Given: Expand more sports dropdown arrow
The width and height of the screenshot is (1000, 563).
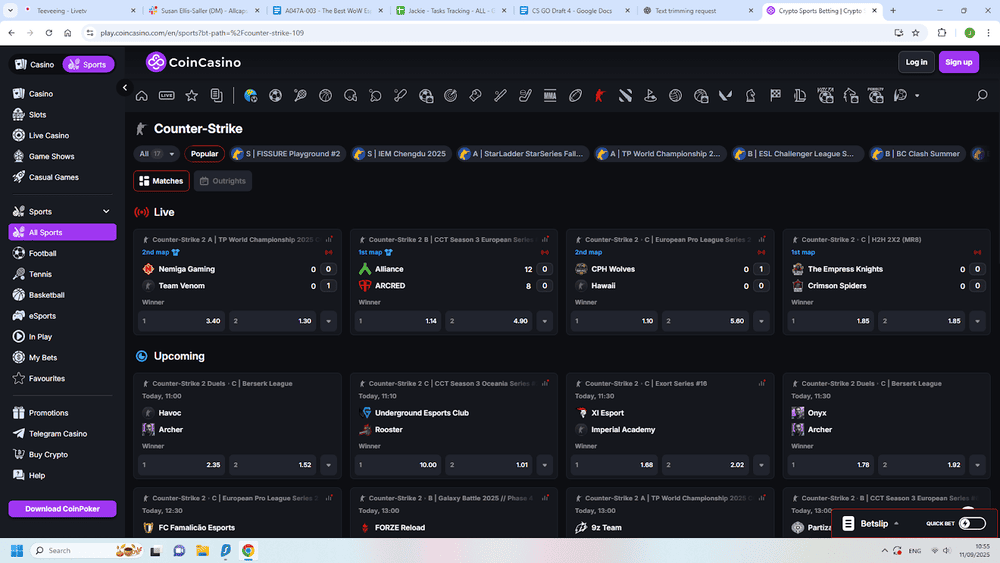Looking at the screenshot, I should click(917, 96).
